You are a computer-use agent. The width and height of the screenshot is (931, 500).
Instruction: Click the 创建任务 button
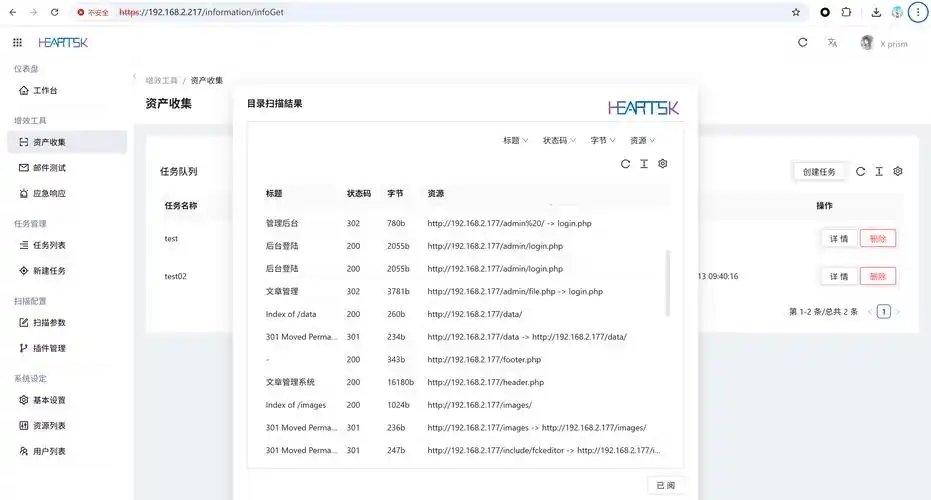[819, 172]
